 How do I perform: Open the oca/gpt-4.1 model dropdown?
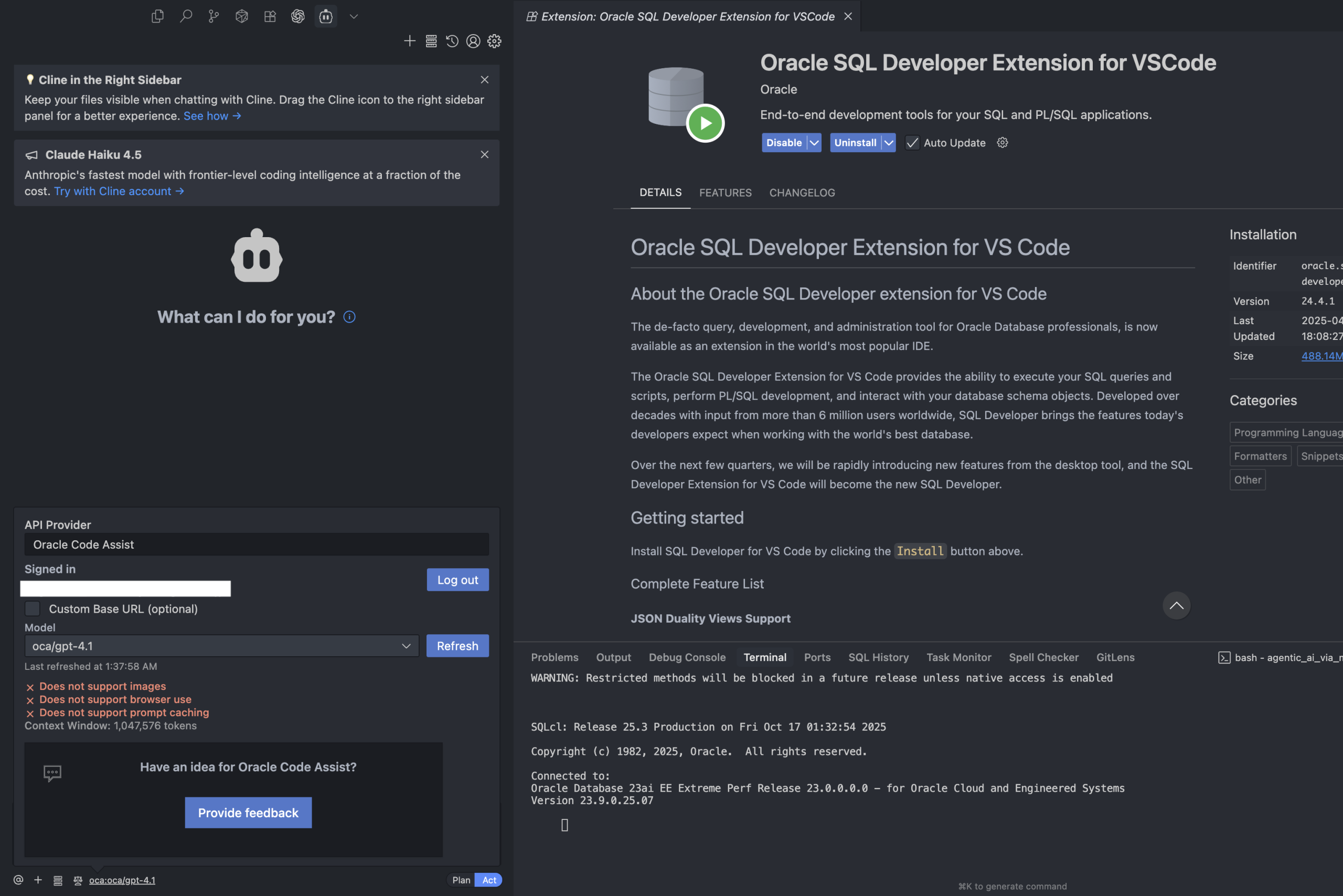(x=221, y=646)
